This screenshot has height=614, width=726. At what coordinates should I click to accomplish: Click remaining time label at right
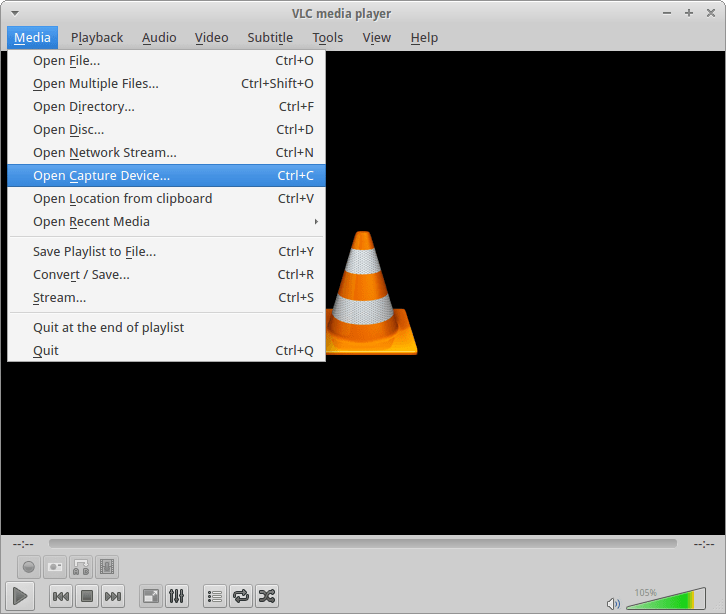[704, 544]
